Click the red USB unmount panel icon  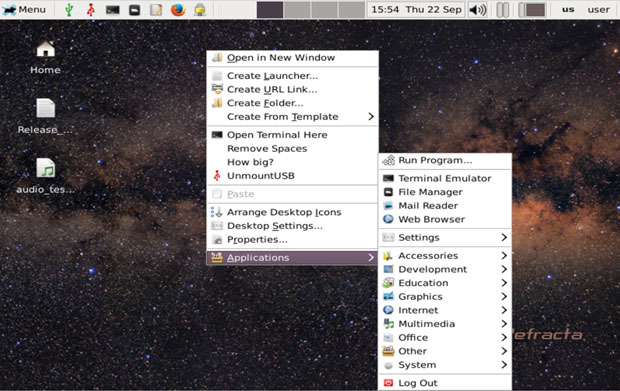click(91, 9)
